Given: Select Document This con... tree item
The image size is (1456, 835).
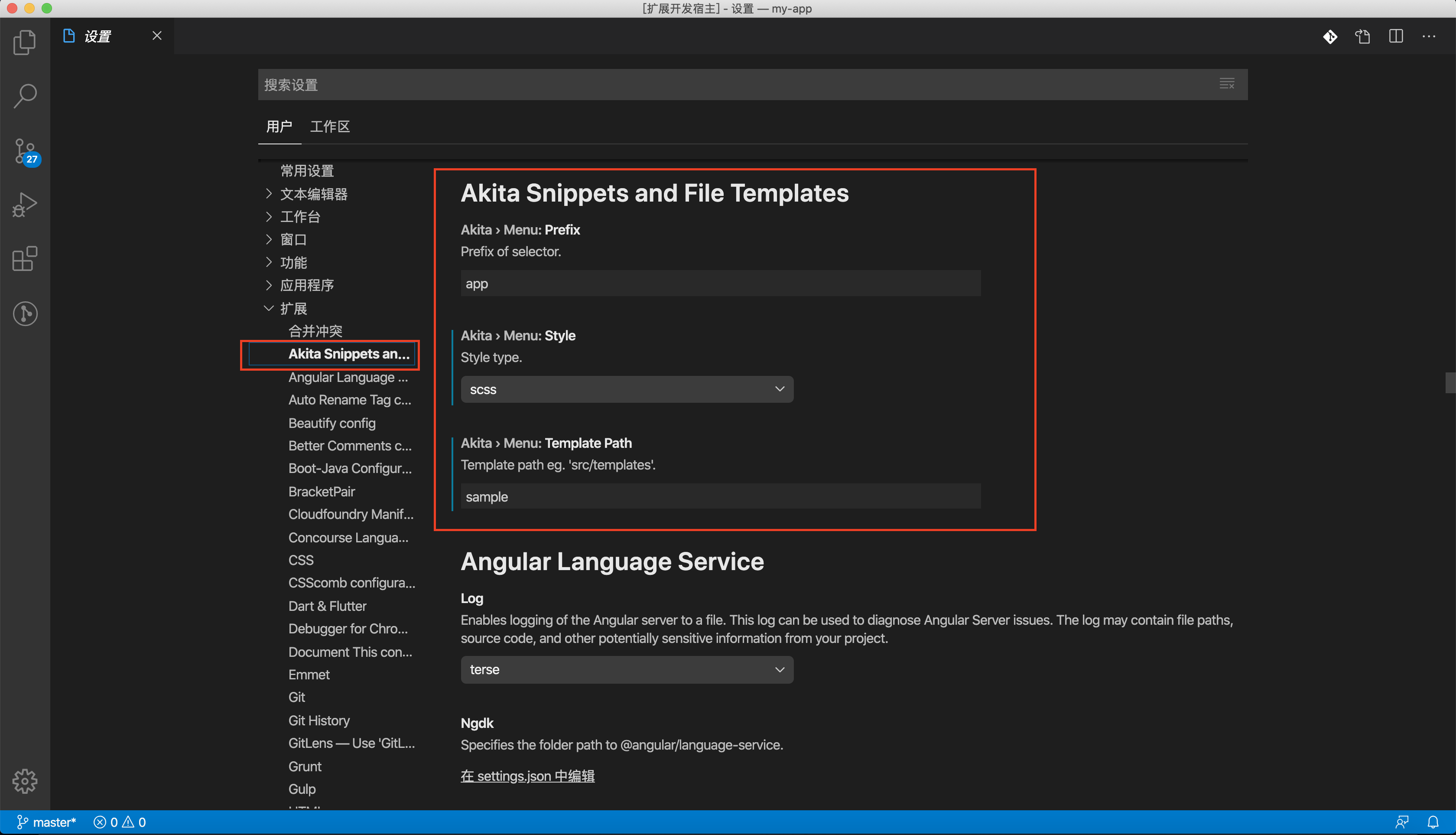Looking at the screenshot, I should (350, 652).
